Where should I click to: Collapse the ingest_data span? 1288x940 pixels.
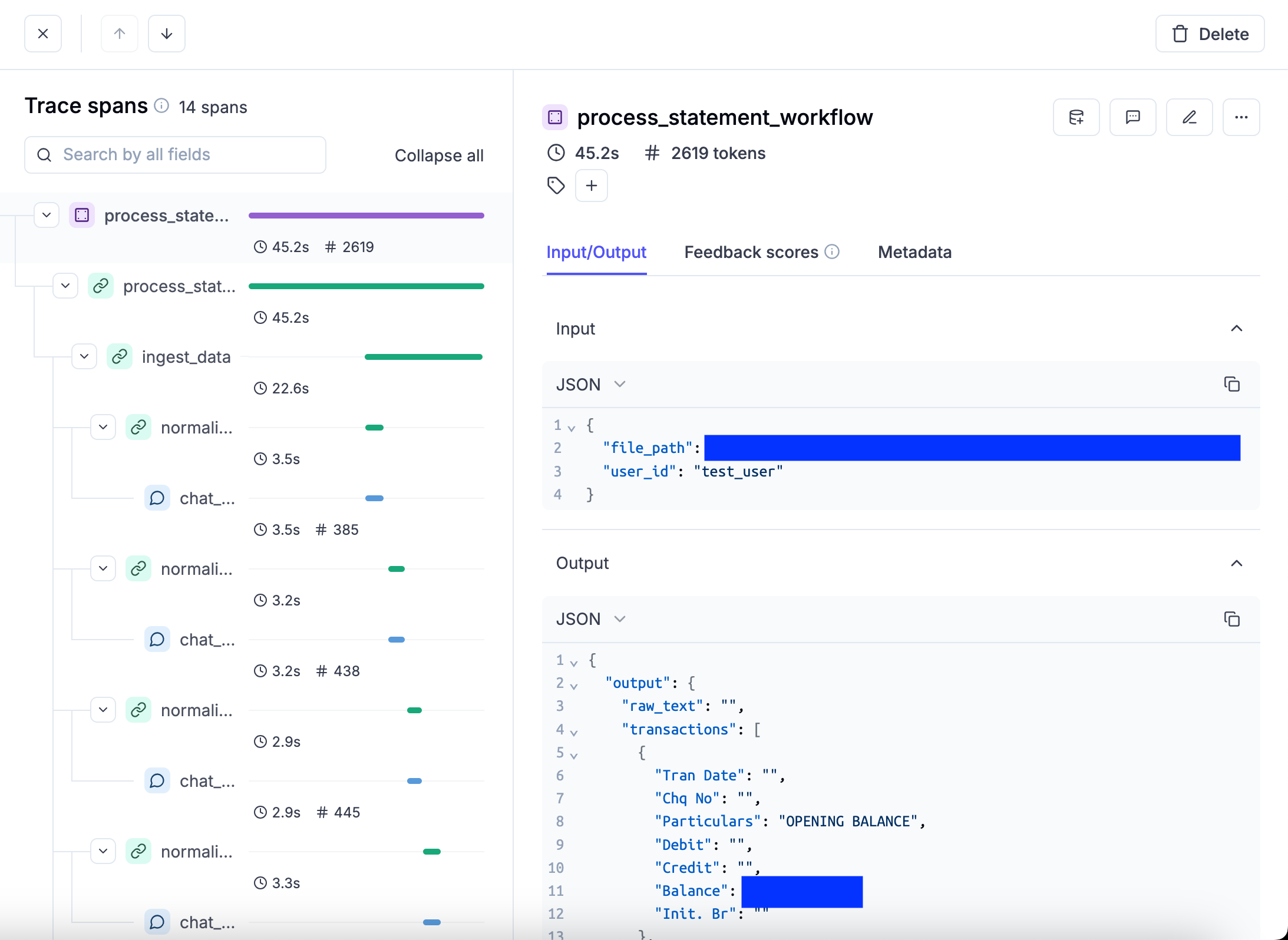point(84,356)
